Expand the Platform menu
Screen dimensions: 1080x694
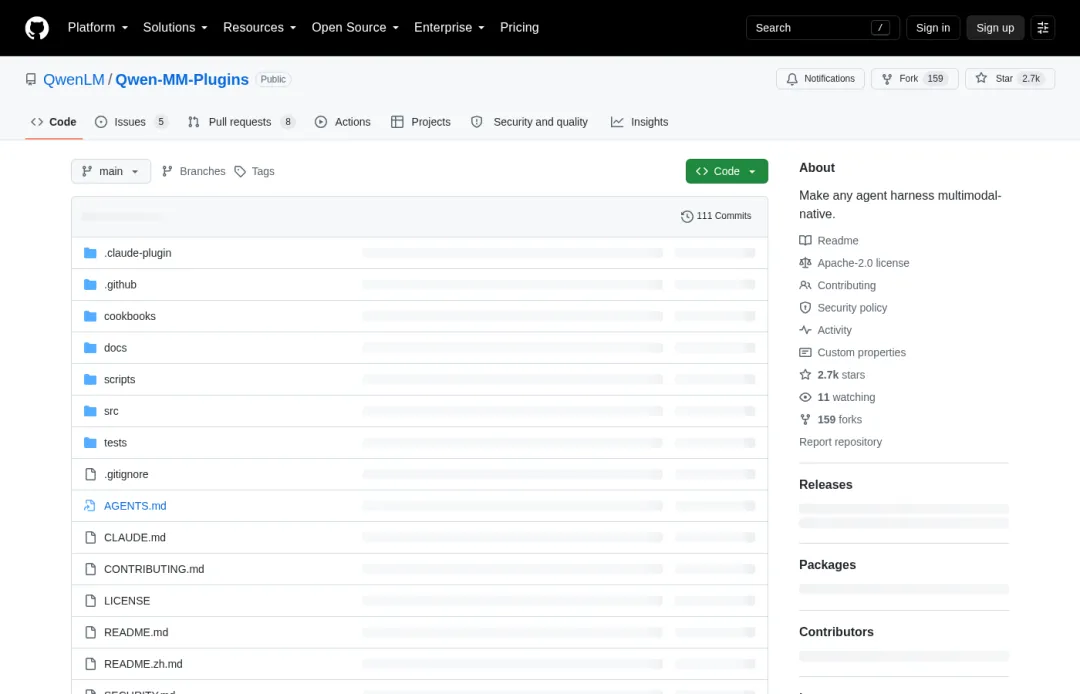click(x=98, y=28)
